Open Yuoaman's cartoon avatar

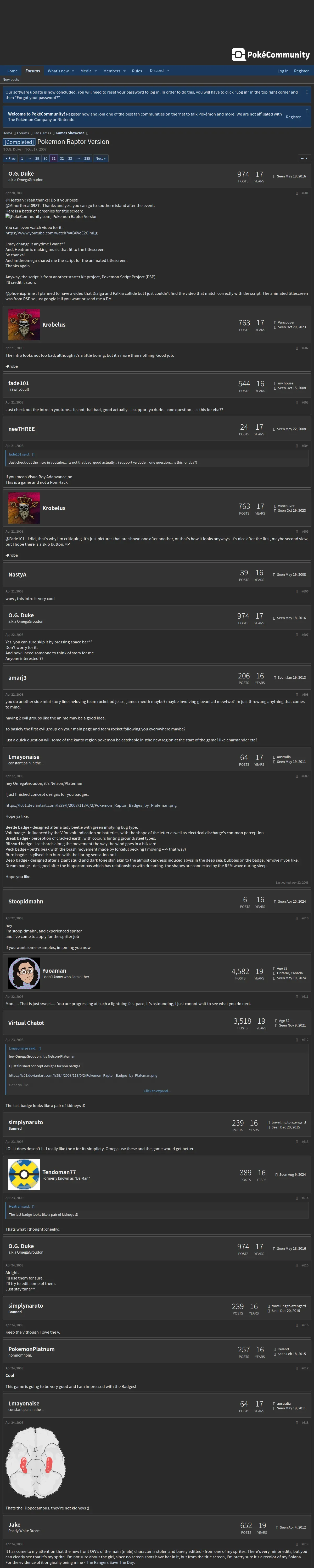24,972
